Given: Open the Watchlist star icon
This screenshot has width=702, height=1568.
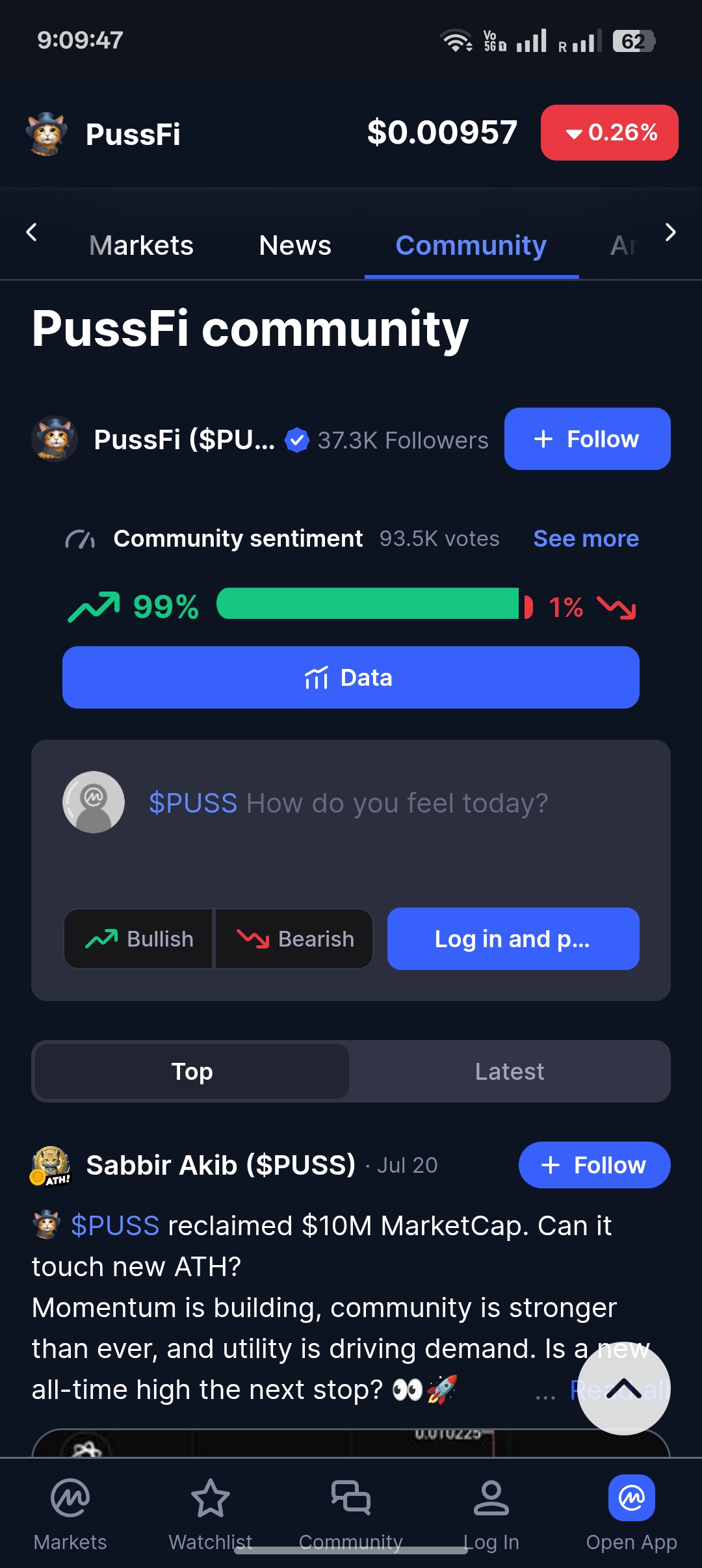Looking at the screenshot, I should click(x=210, y=1498).
